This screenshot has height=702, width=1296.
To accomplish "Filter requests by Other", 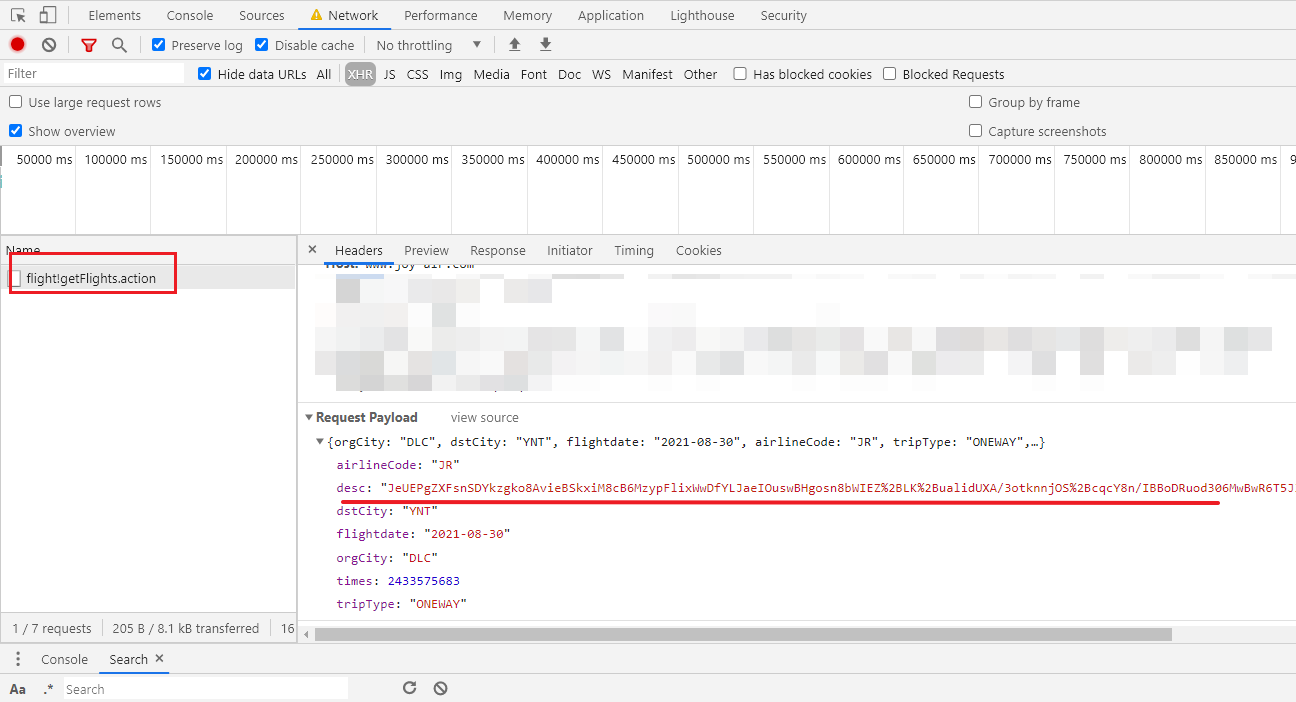I will point(701,74).
